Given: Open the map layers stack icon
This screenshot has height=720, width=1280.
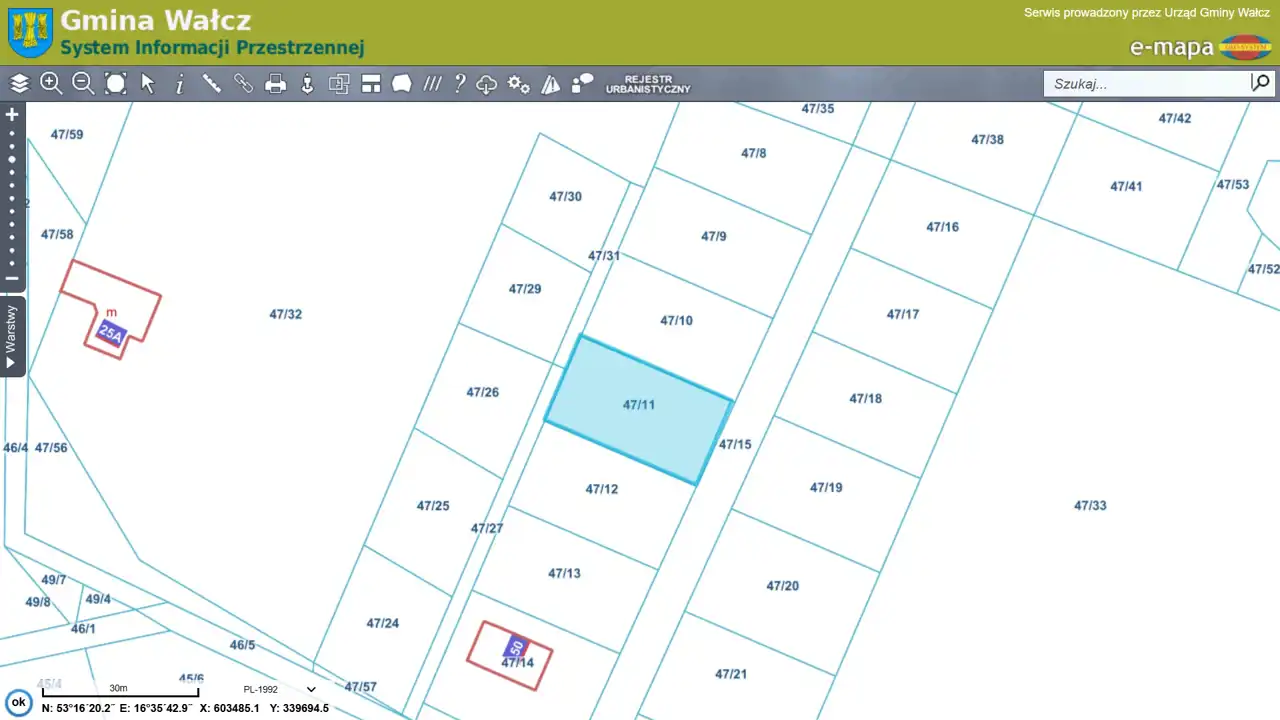Looking at the screenshot, I should pos(20,84).
